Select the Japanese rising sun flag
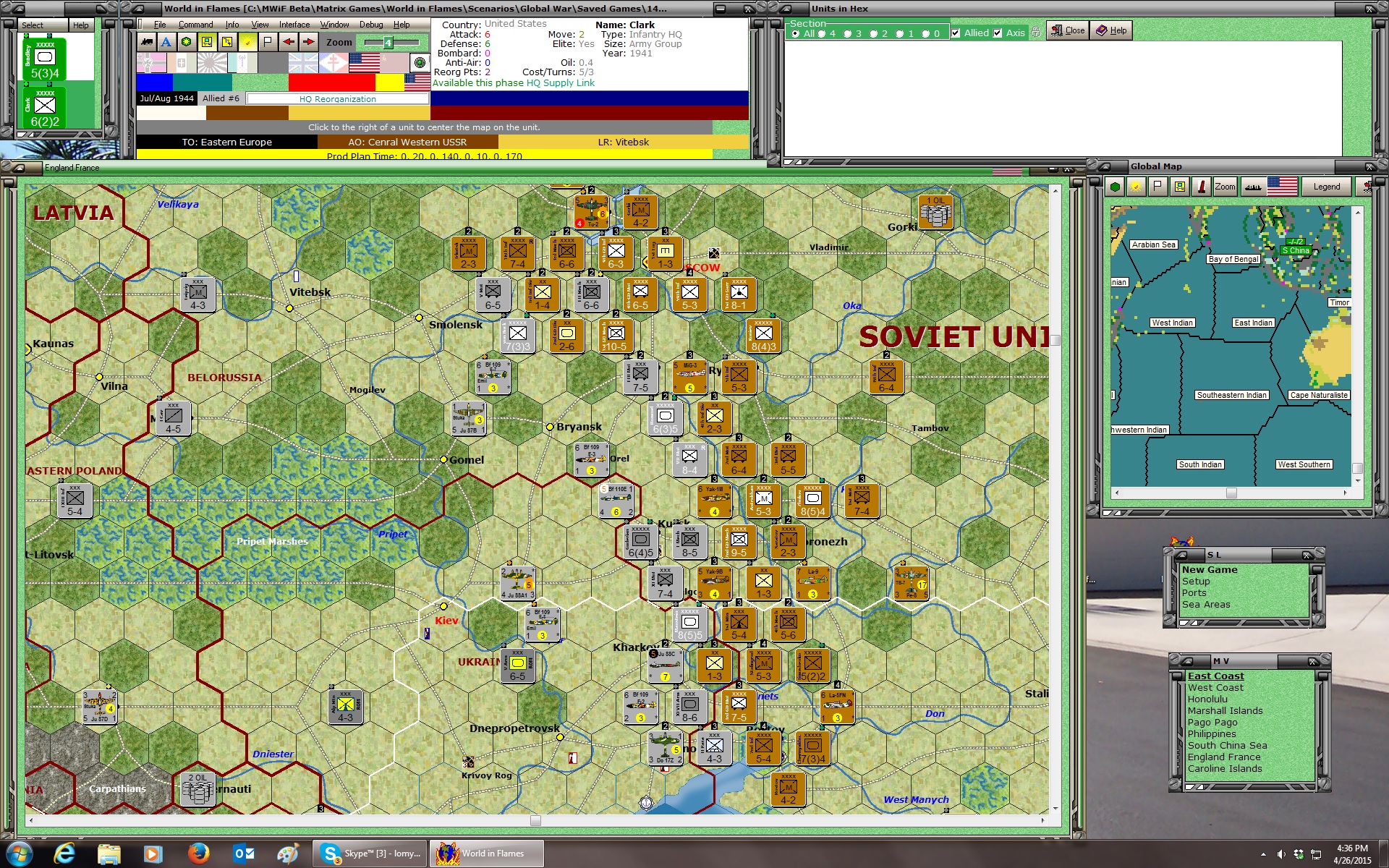This screenshot has height=868, width=1389. (212, 63)
